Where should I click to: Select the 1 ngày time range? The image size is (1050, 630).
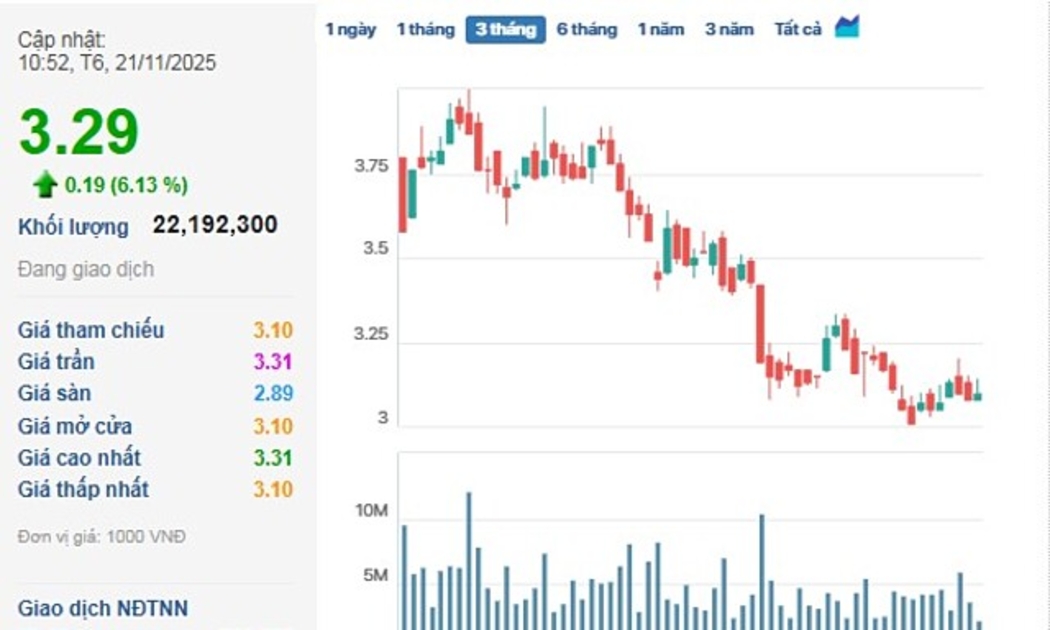coord(350,29)
